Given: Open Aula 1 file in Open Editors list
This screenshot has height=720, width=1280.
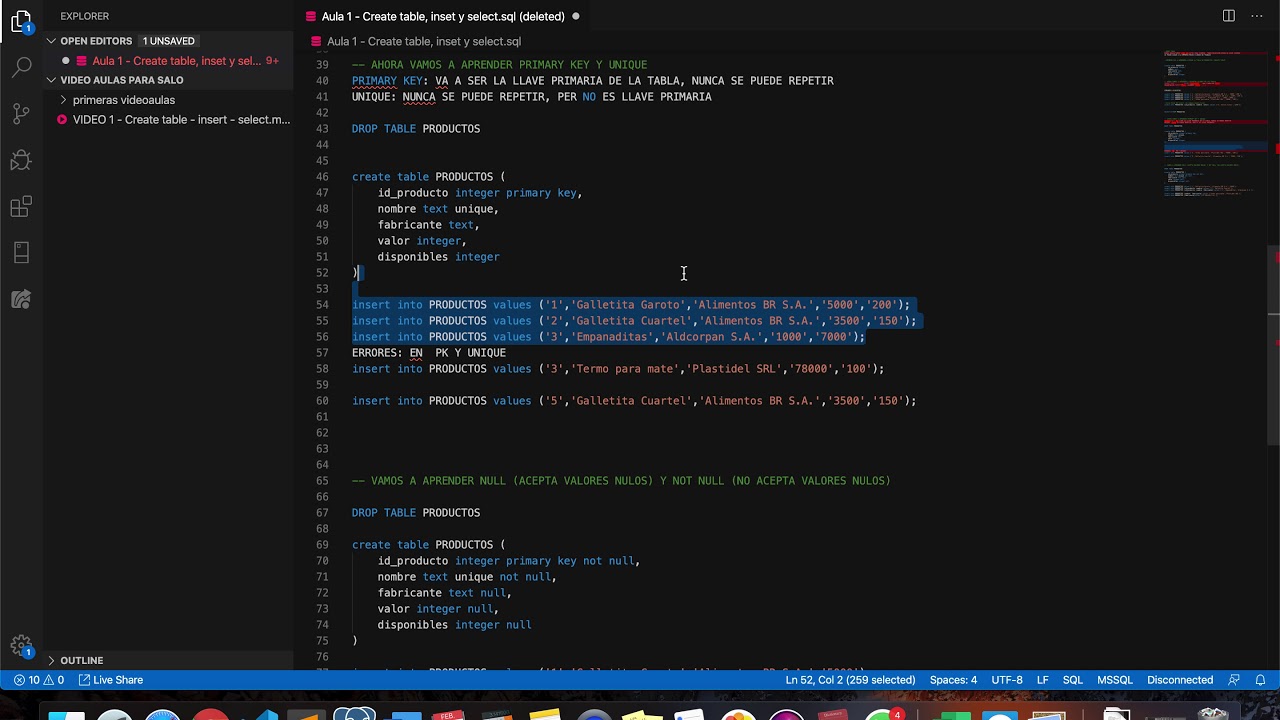Looking at the screenshot, I should [x=176, y=61].
